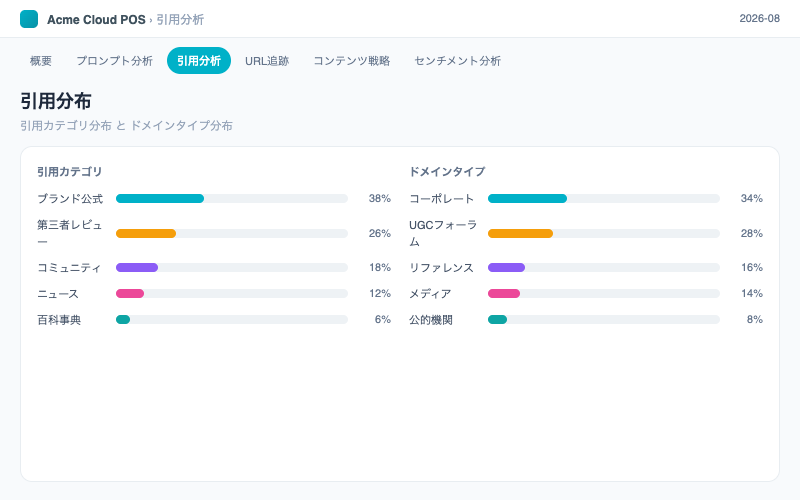Viewport: 800px width, 500px height.
Task: Switch to the プロンプト分析 tab
Action: point(114,61)
